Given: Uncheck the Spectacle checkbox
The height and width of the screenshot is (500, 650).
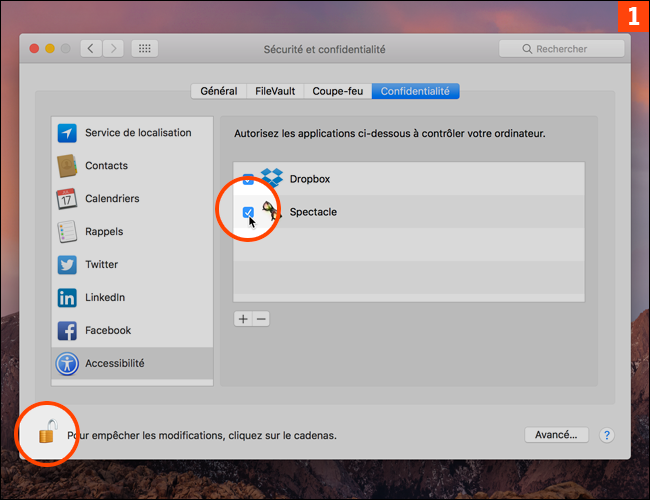Looking at the screenshot, I should (248, 212).
